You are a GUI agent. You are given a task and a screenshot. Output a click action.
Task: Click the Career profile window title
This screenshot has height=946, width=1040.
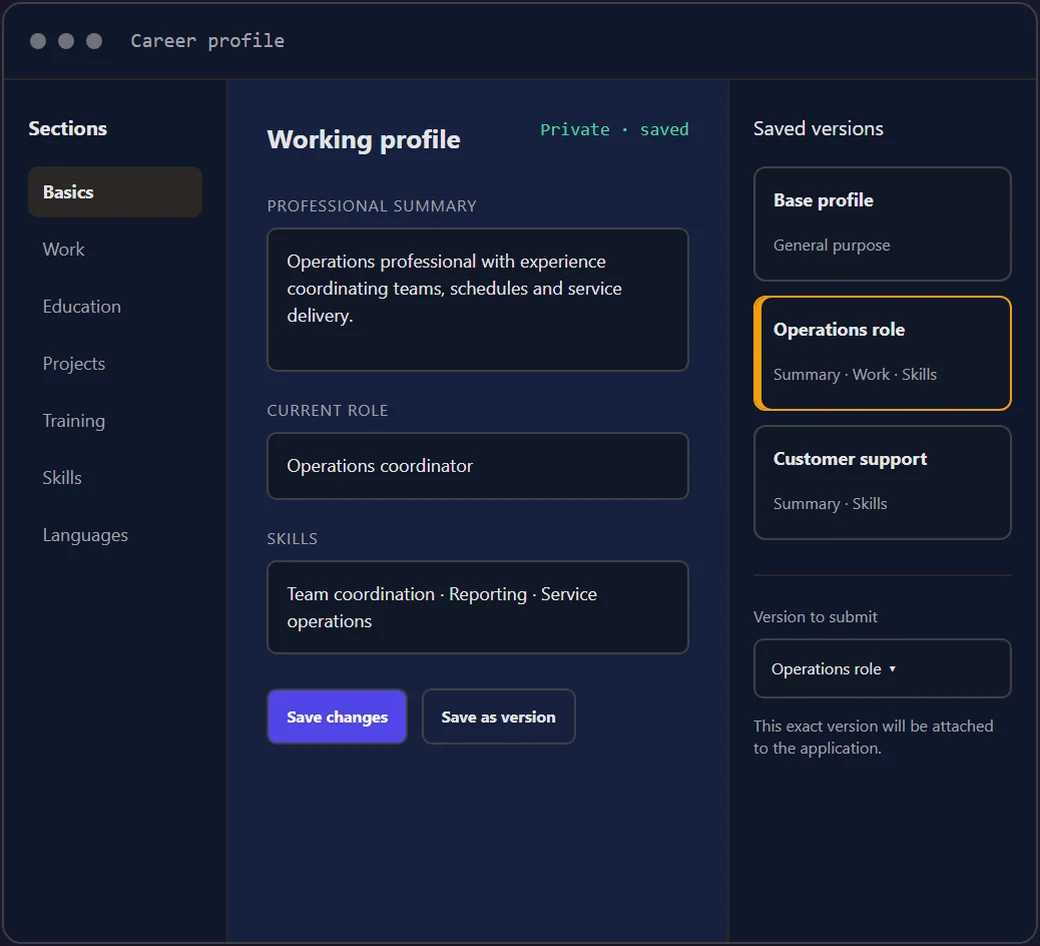208,41
